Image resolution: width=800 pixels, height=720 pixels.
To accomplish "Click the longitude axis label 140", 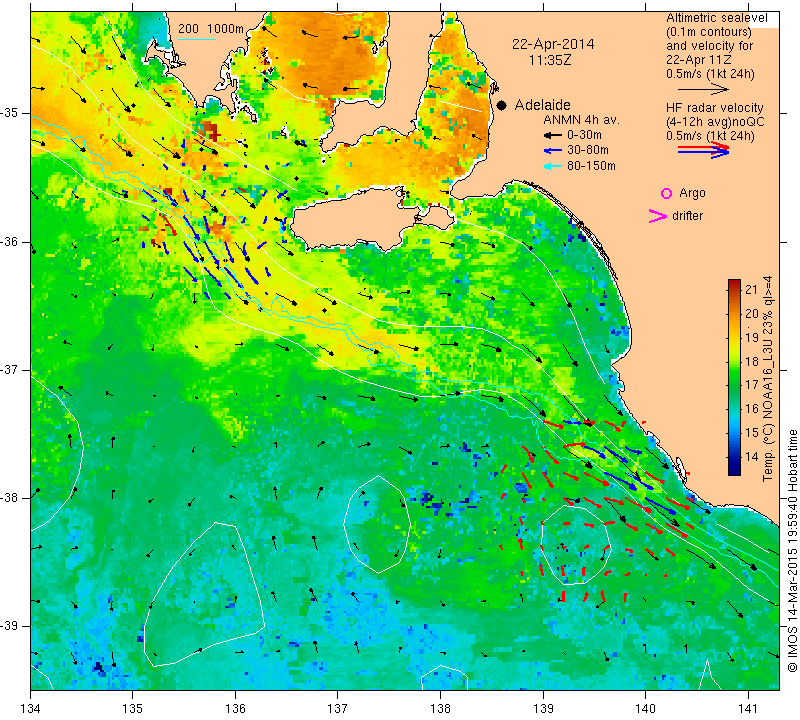I will 645,709.
